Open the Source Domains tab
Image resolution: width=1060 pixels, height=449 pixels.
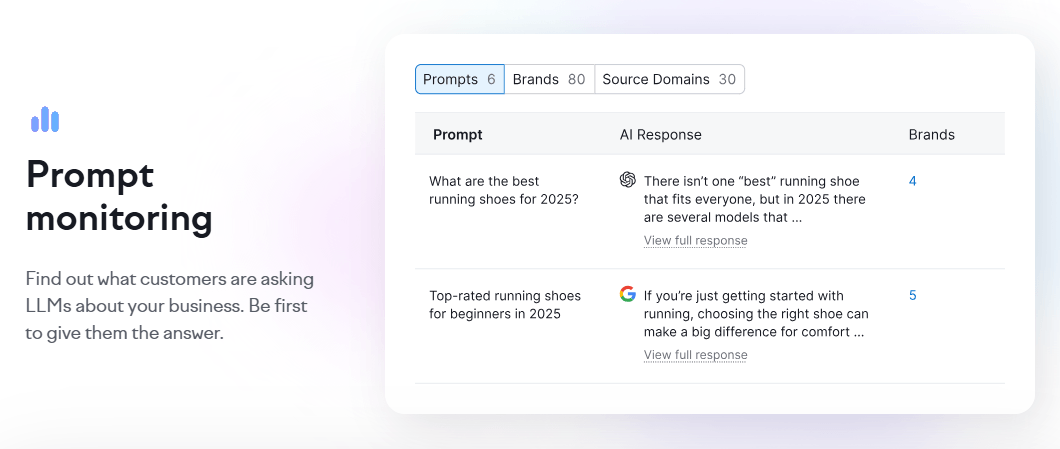[669, 79]
